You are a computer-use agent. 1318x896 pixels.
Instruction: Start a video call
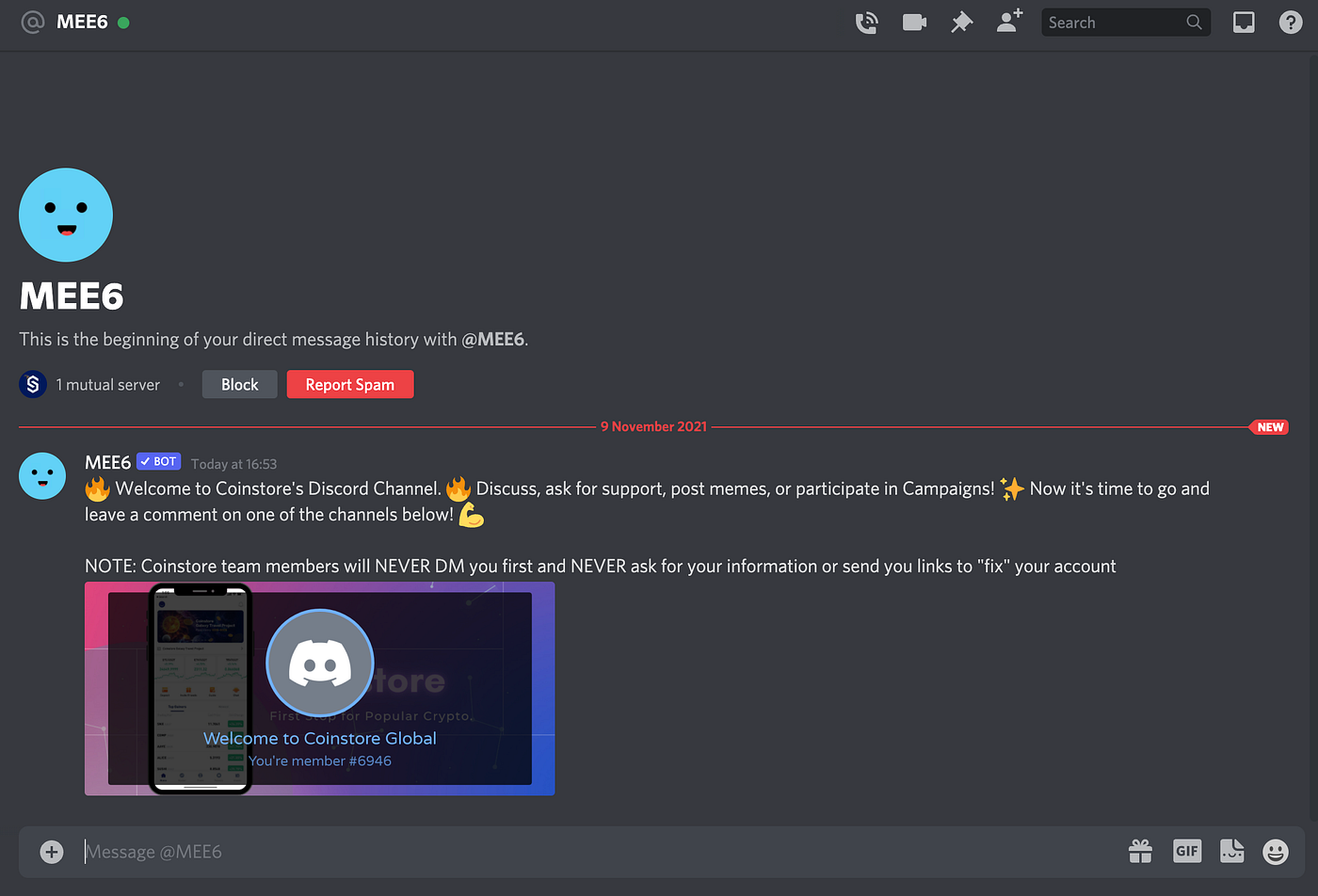tap(914, 23)
